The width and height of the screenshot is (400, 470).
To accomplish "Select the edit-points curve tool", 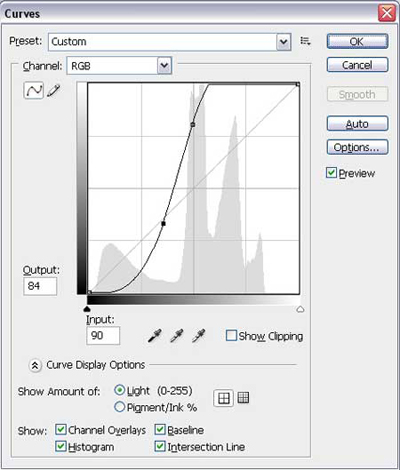I will coord(34,90).
